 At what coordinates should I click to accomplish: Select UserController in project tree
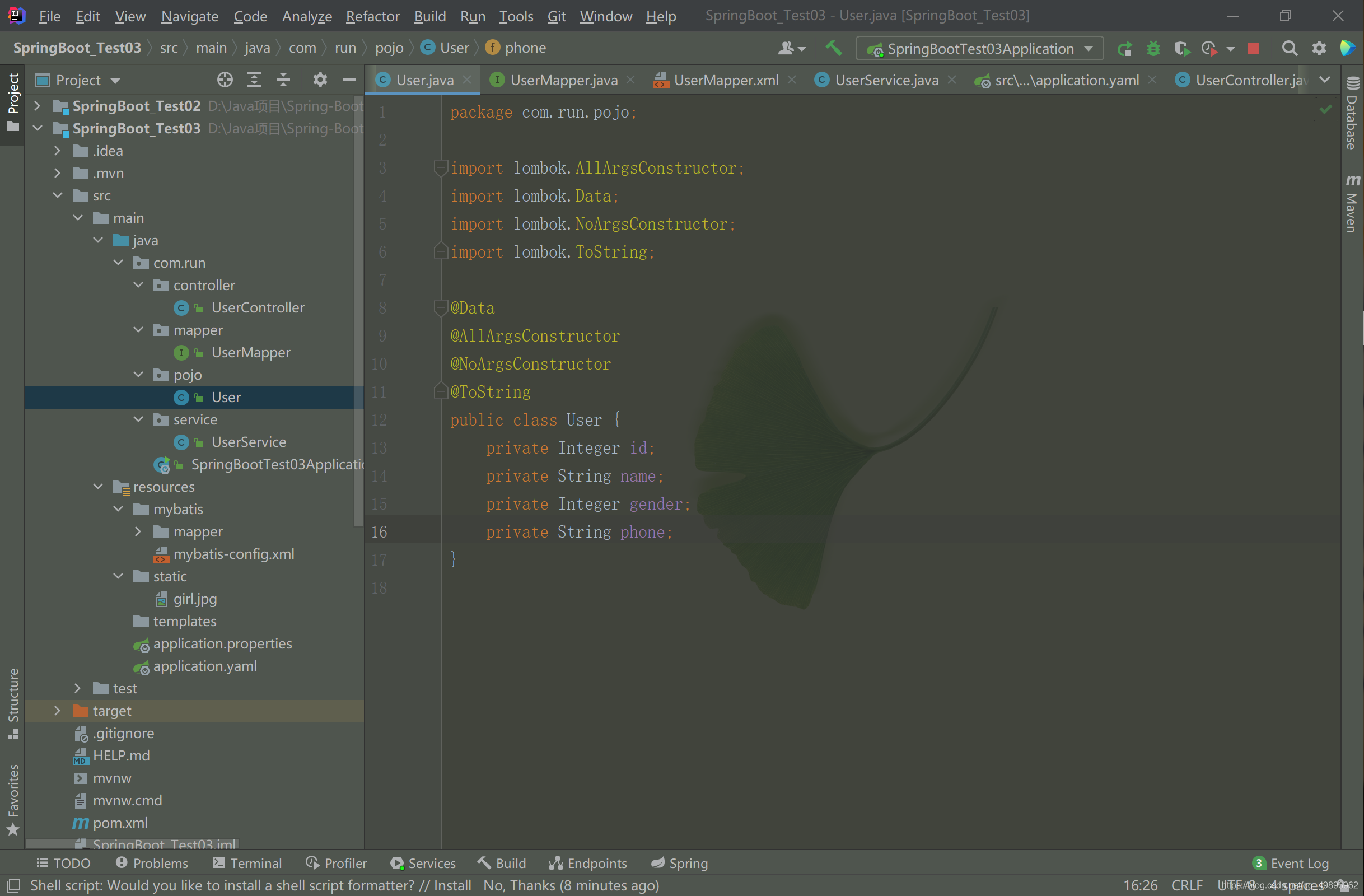pos(258,307)
